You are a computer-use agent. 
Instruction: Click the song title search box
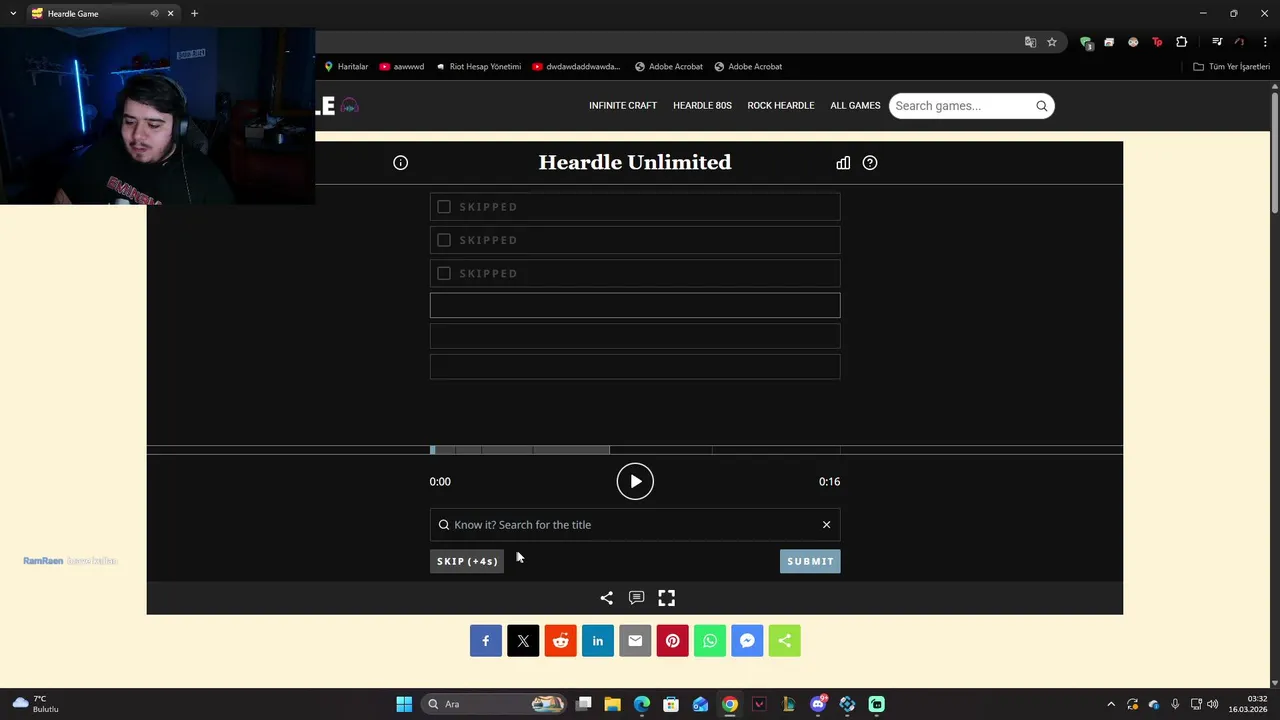tap(635, 525)
